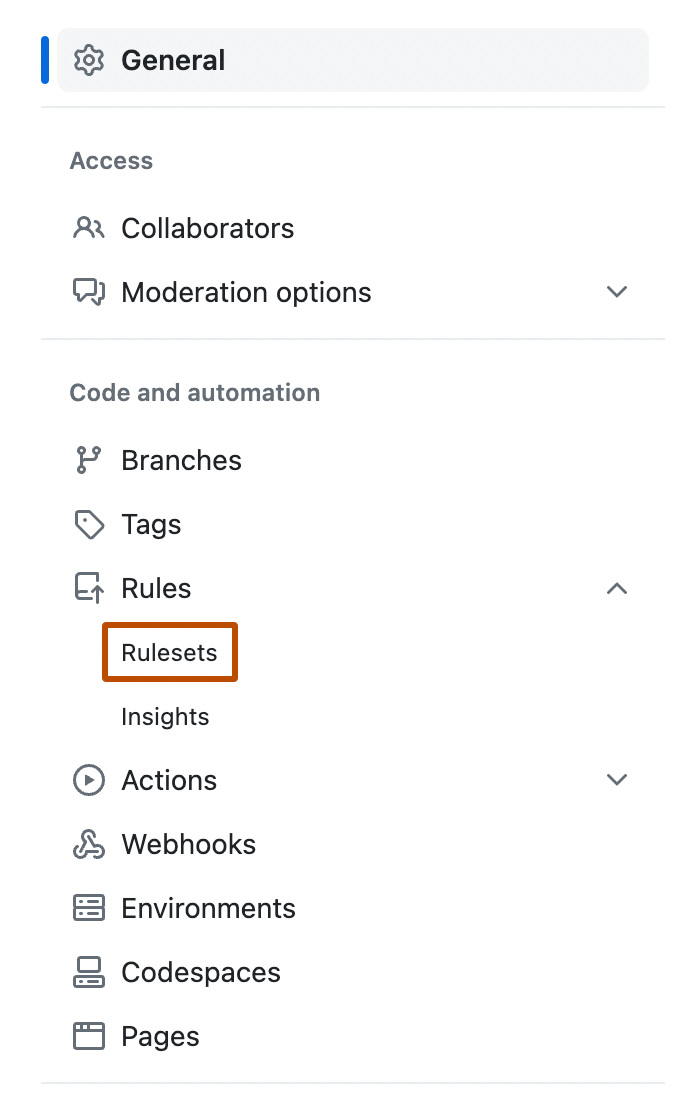
Task: Click the tag icon beside Tags
Action: coord(89,524)
